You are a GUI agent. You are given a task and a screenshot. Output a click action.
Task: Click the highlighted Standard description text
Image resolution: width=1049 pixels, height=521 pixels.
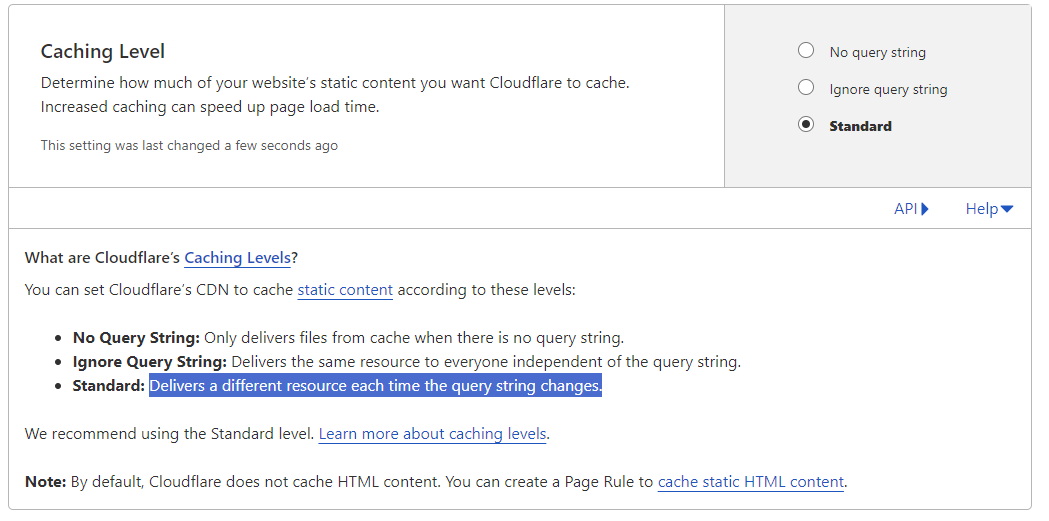tap(375, 386)
